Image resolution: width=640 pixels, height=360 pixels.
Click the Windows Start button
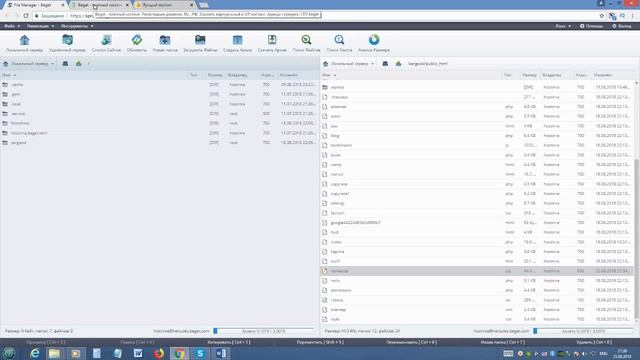pos(9,353)
